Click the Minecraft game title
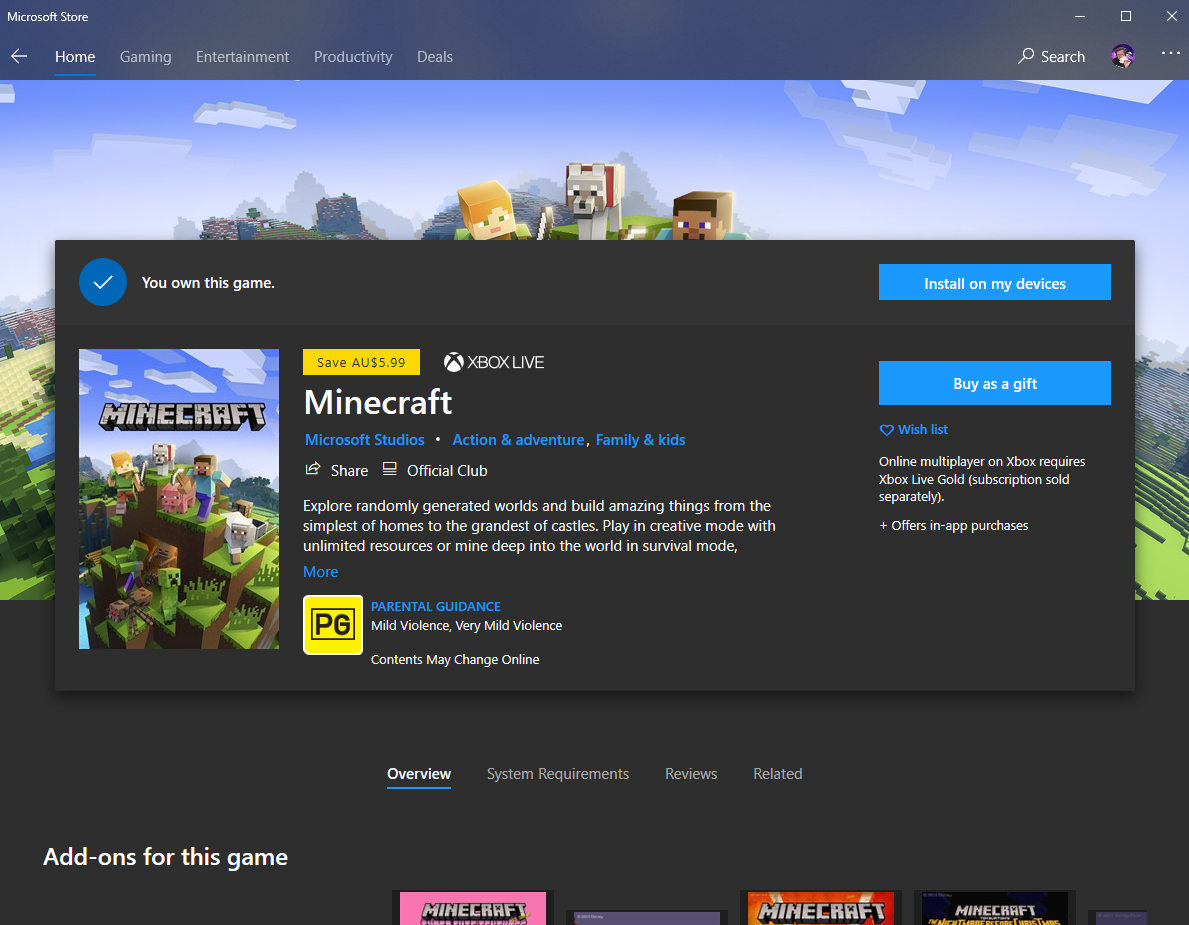 [x=378, y=403]
